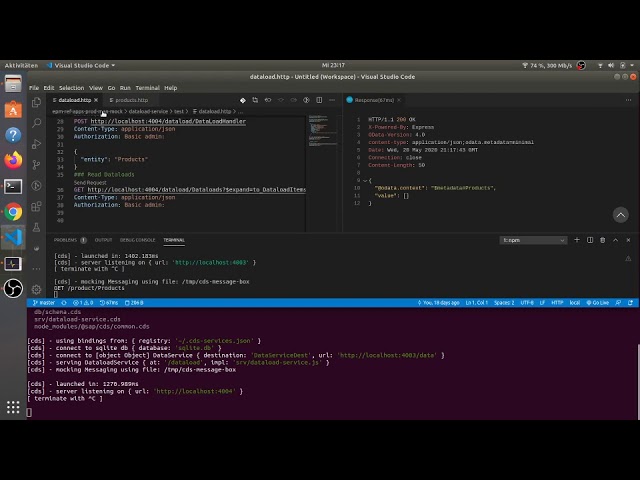Click the dataload-service breadcrumb segment
This screenshot has width=640, height=480.
(x=148, y=111)
